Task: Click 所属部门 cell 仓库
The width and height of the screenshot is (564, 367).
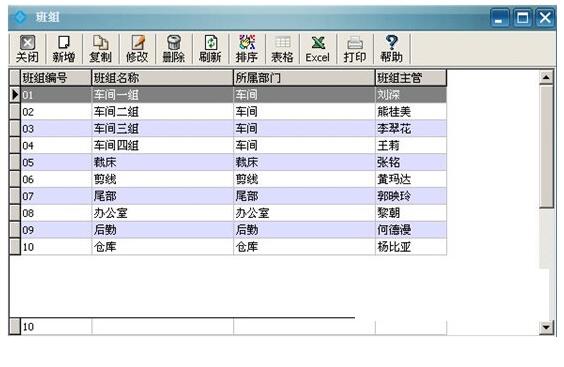Action: point(304,247)
